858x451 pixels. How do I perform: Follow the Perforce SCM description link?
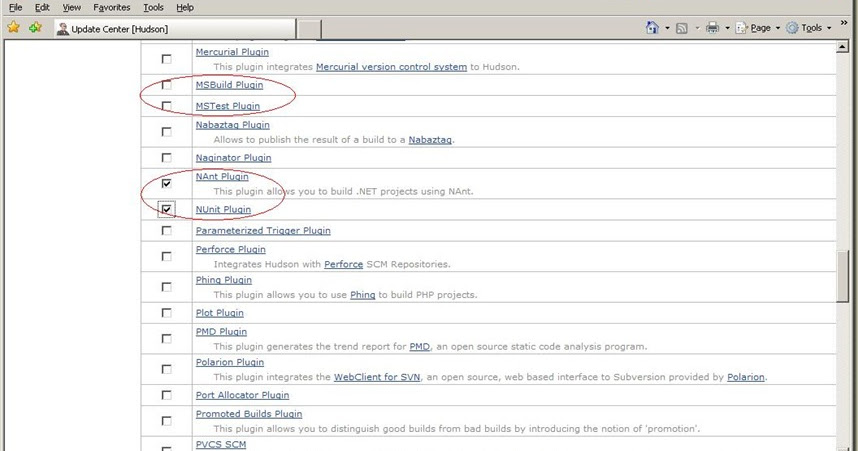click(x=344, y=264)
